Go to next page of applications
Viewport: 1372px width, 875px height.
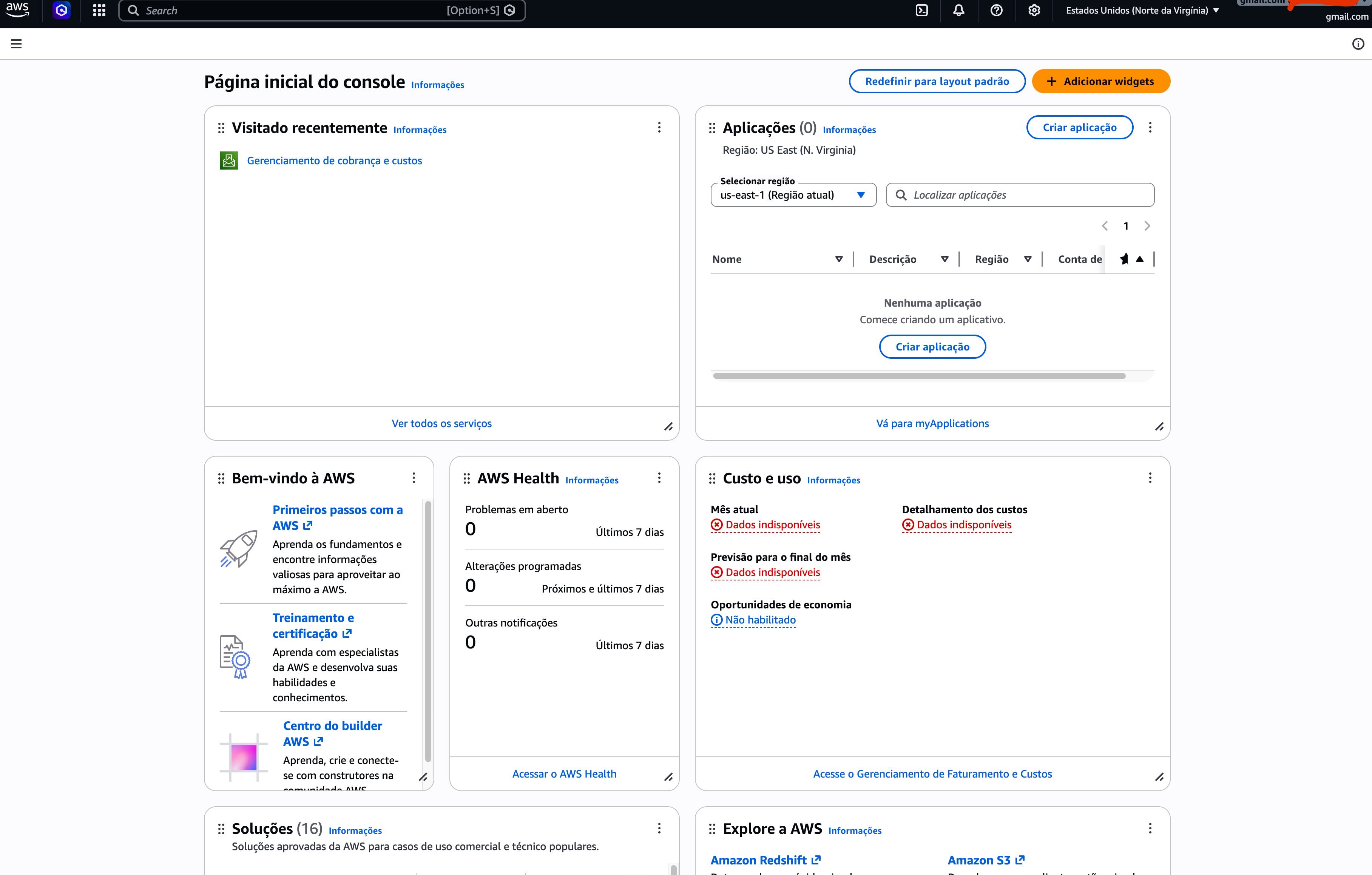pos(1148,226)
